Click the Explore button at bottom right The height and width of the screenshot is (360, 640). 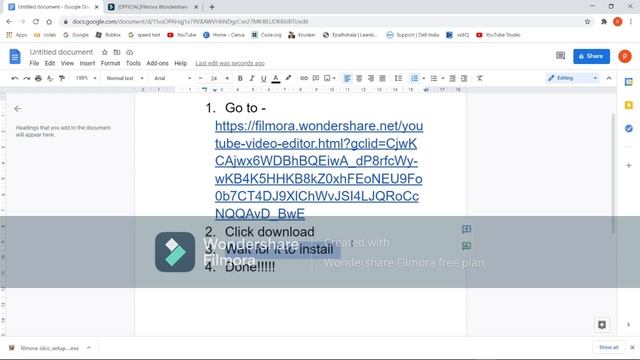point(602,325)
